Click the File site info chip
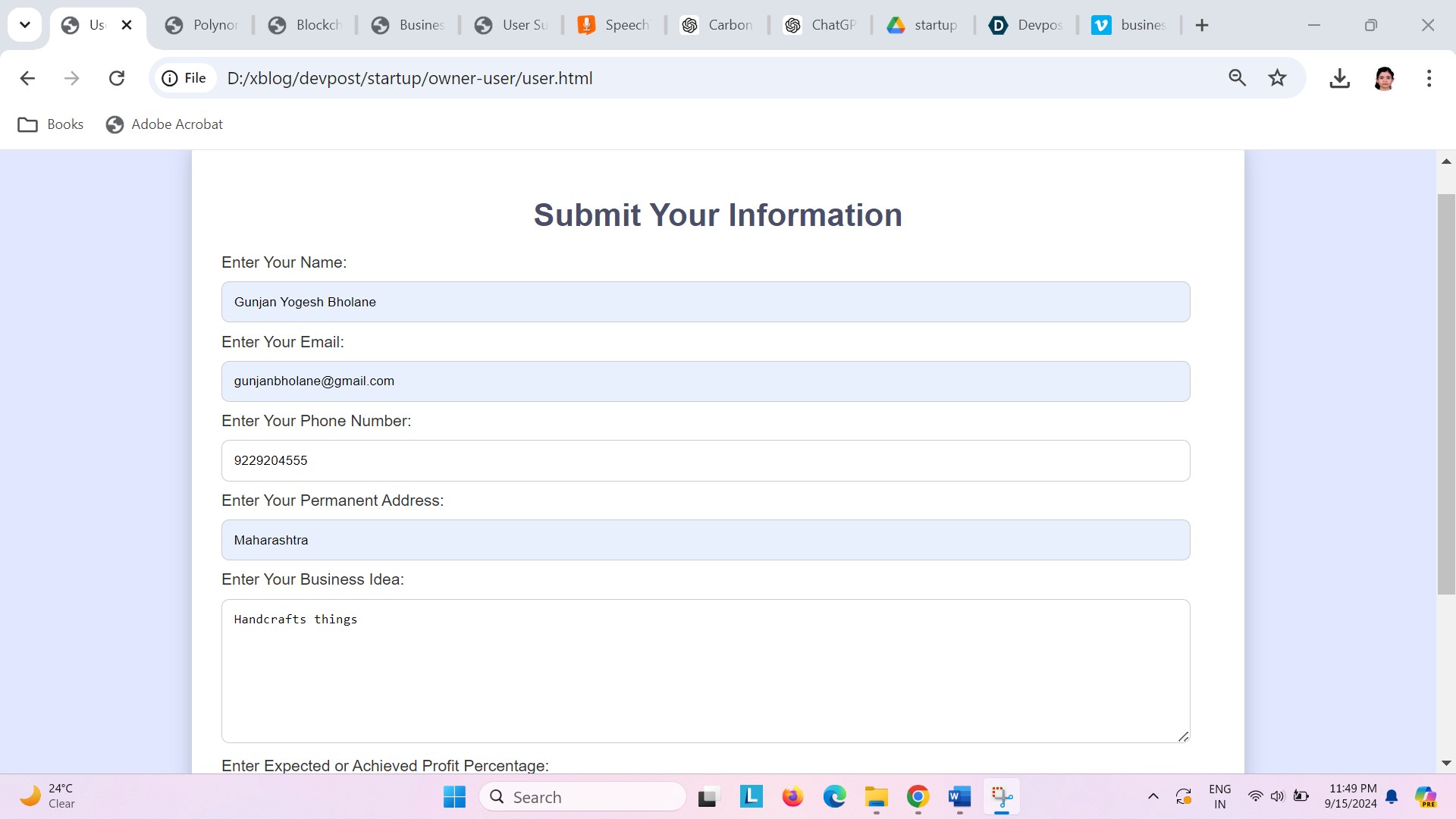The width and height of the screenshot is (1456, 819). pos(184,78)
